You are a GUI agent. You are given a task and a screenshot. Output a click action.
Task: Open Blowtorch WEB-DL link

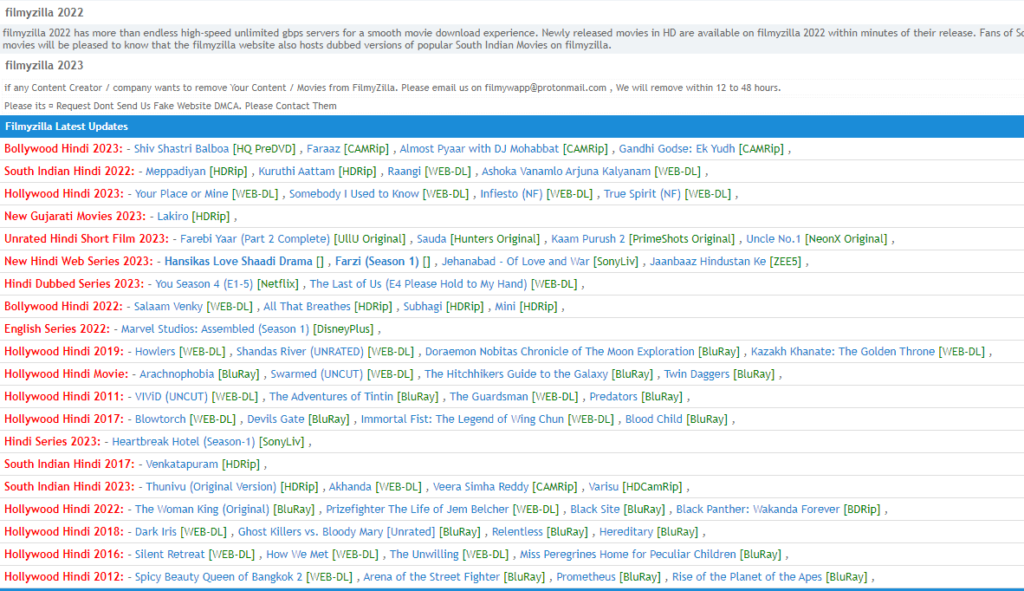(160, 419)
